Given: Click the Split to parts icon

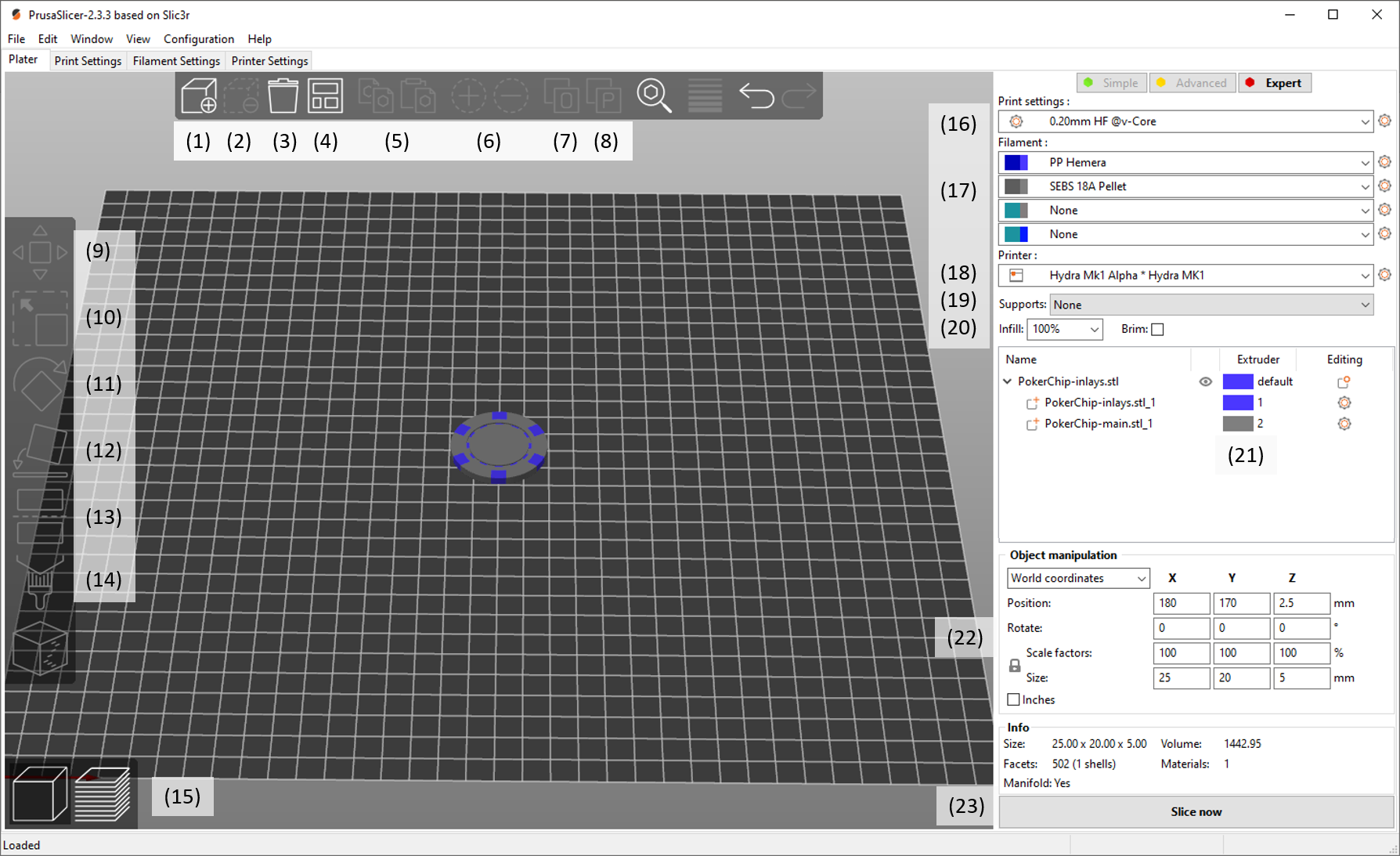Looking at the screenshot, I should [604, 96].
